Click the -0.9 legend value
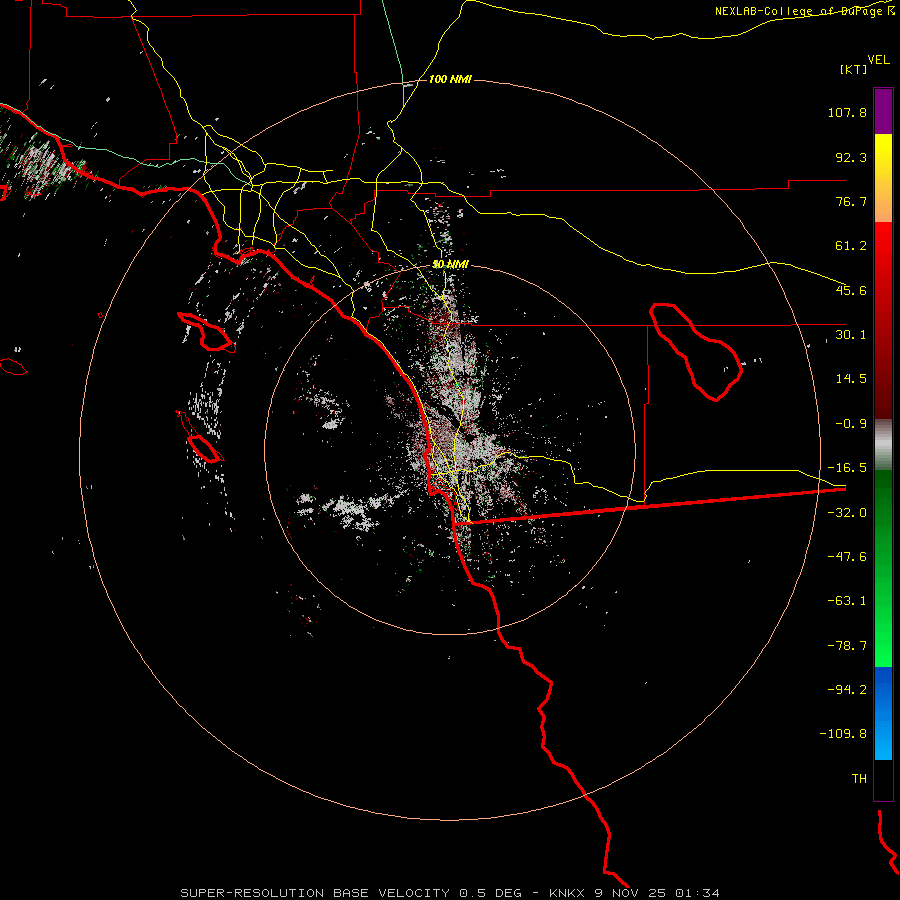The width and height of the screenshot is (900, 900). pos(851,424)
